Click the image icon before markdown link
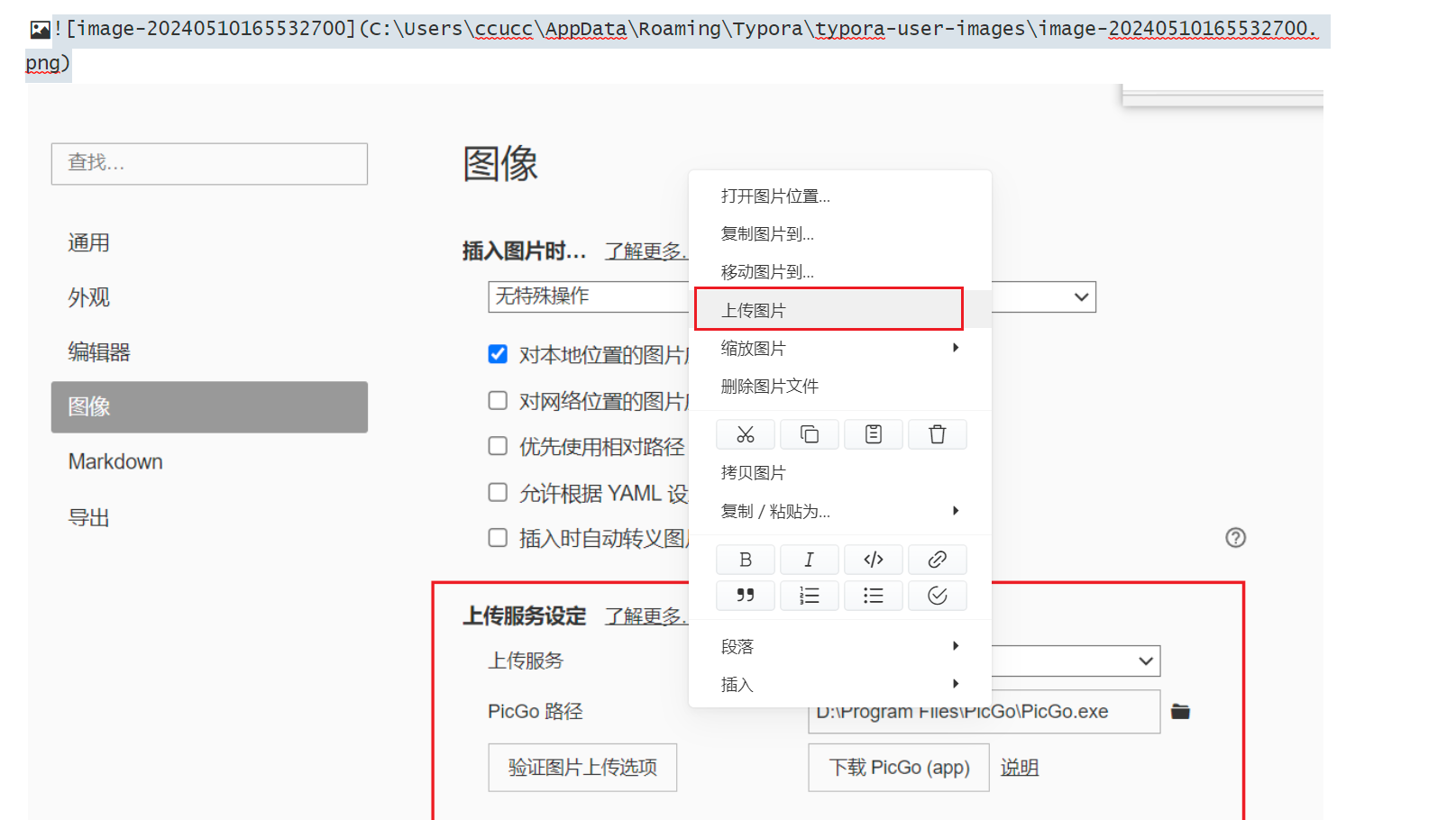Image resolution: width=1456 pixels, height=820 pixels. (41, 30)
